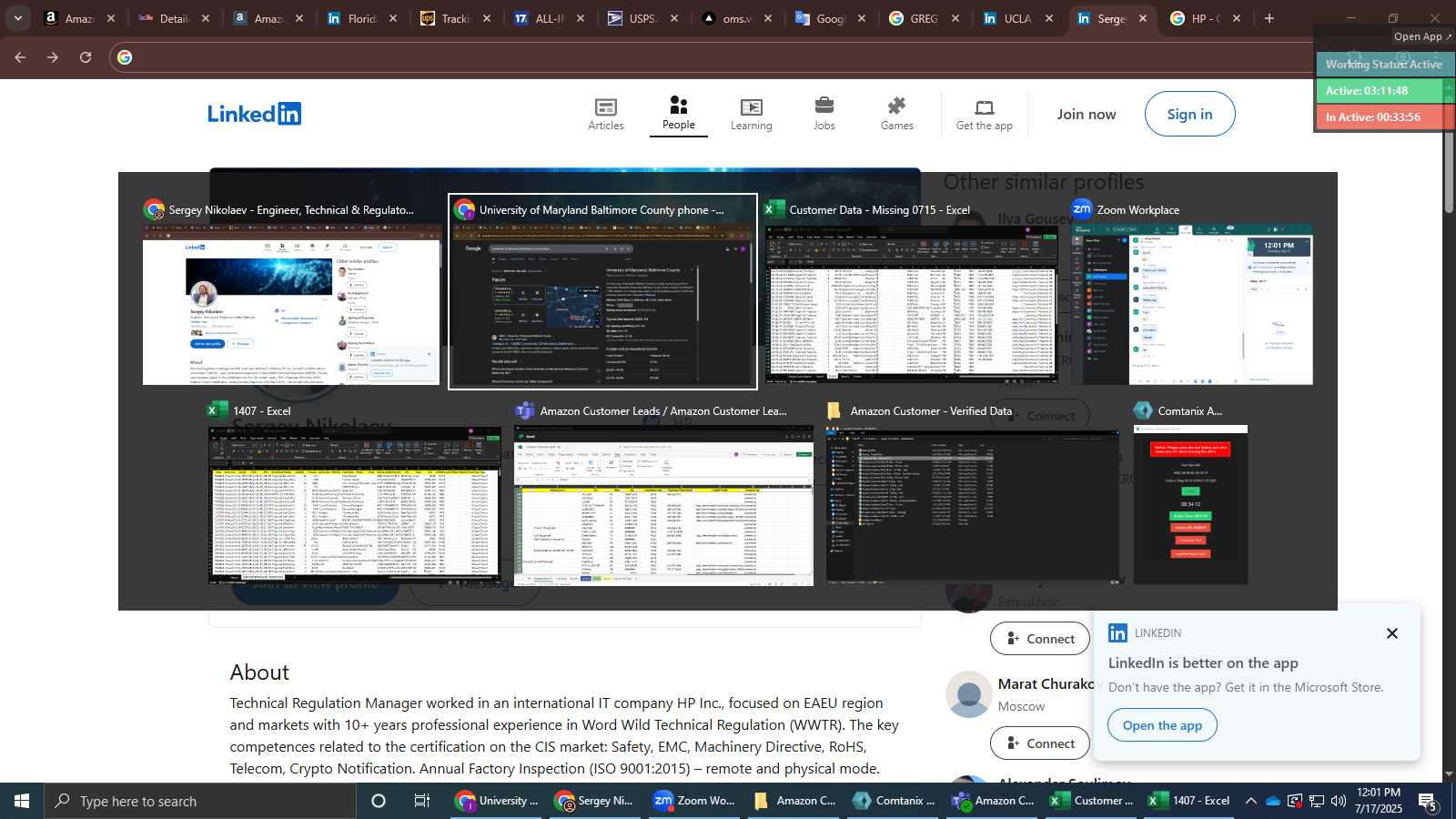Open Task View icon on taskbar

[x=422, y=801]
